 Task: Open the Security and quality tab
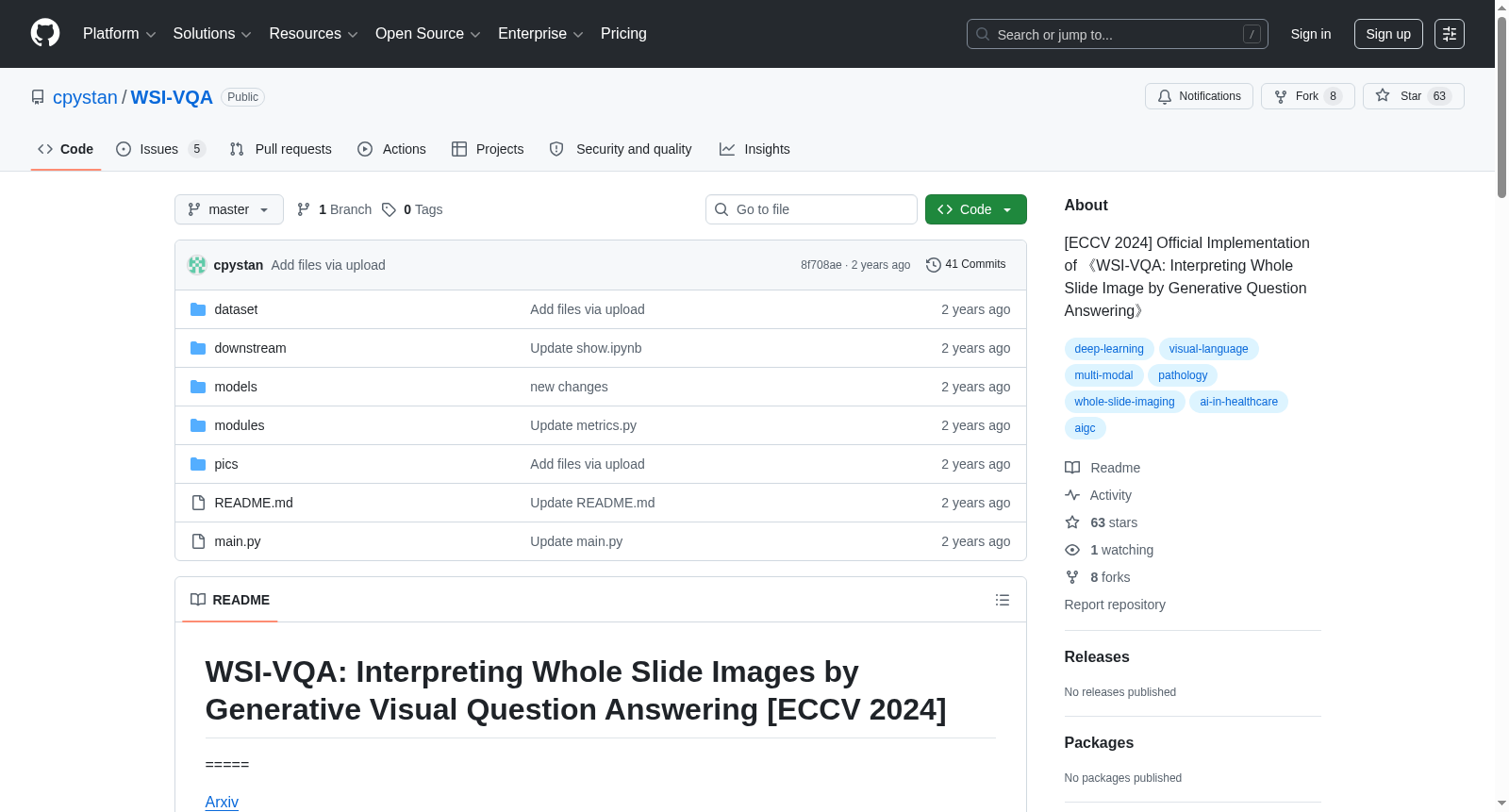(621, 149)
